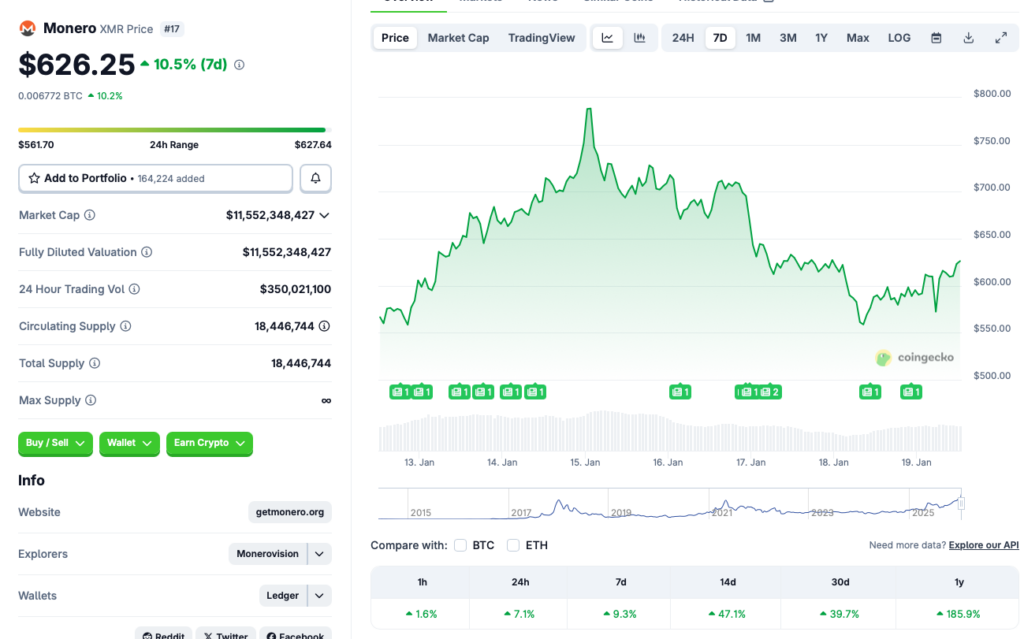Switch to the Historical Data tab
This screenshot has width=1024, height=639.
(x=717, y=1)
